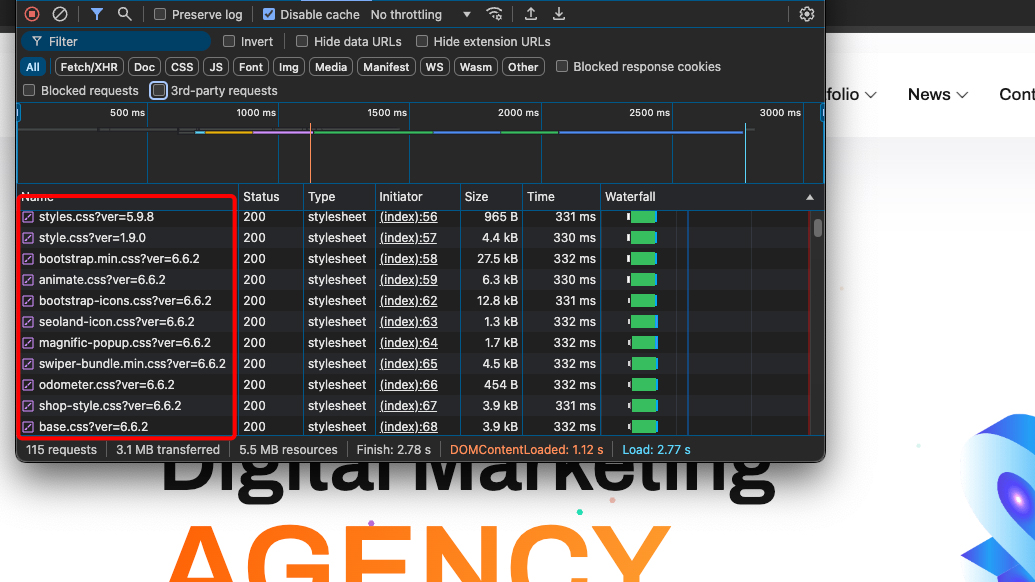Clear the network log
Image resolution: width=1035 pixels, height=582 pixels.
(x=60, y=14)
